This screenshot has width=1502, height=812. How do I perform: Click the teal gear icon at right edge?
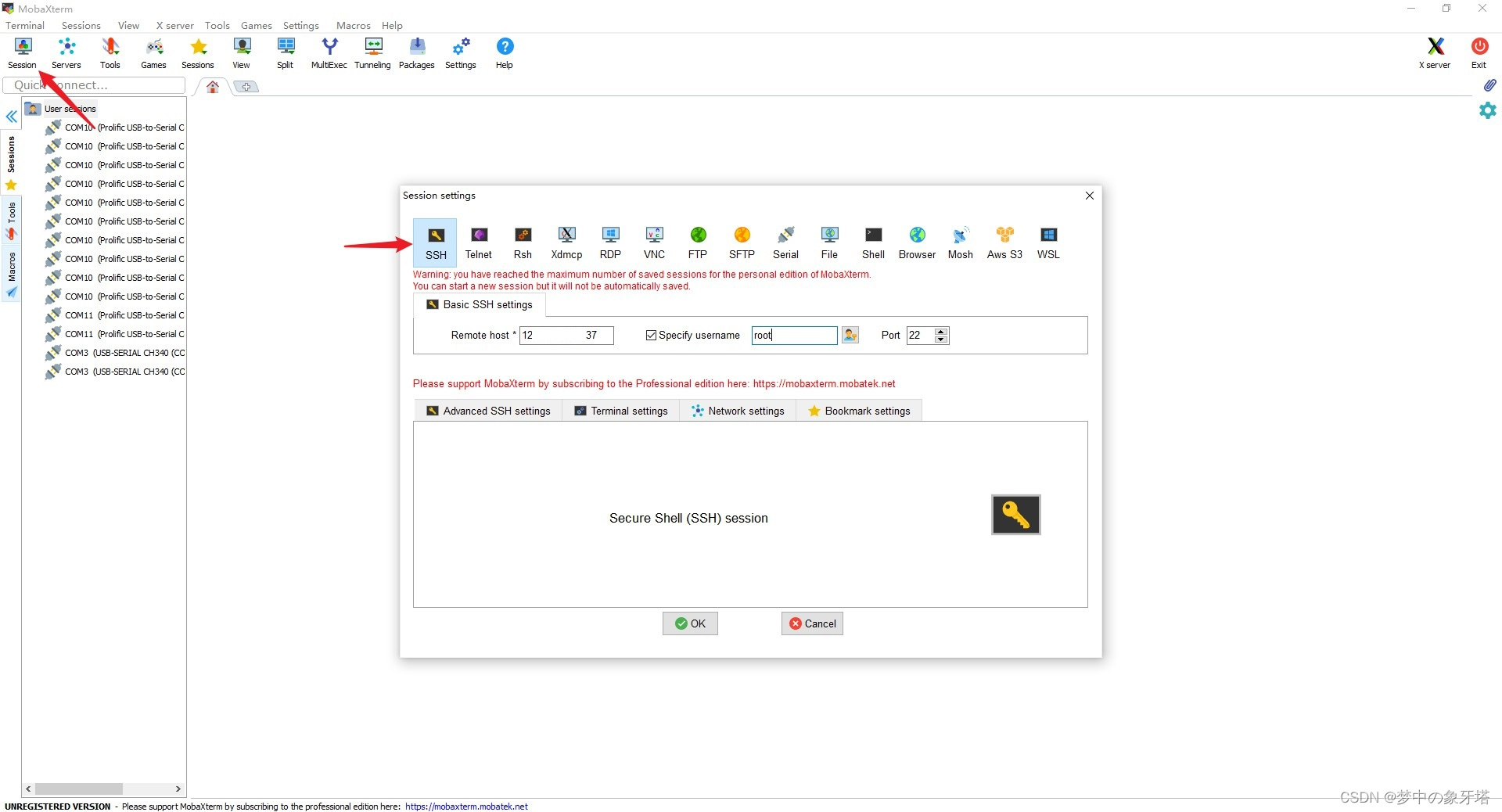click(1488, 110)
